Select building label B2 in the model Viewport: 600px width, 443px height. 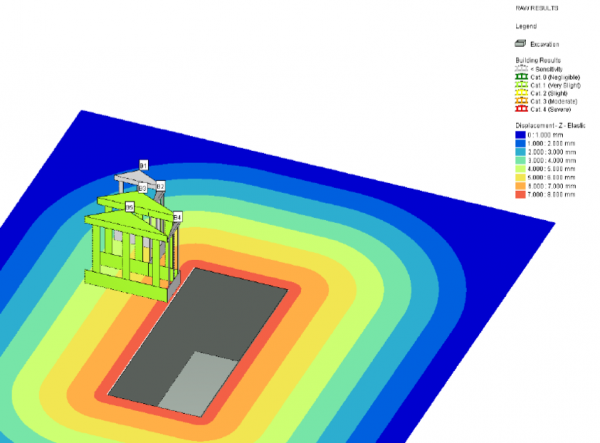coord(160,186)
